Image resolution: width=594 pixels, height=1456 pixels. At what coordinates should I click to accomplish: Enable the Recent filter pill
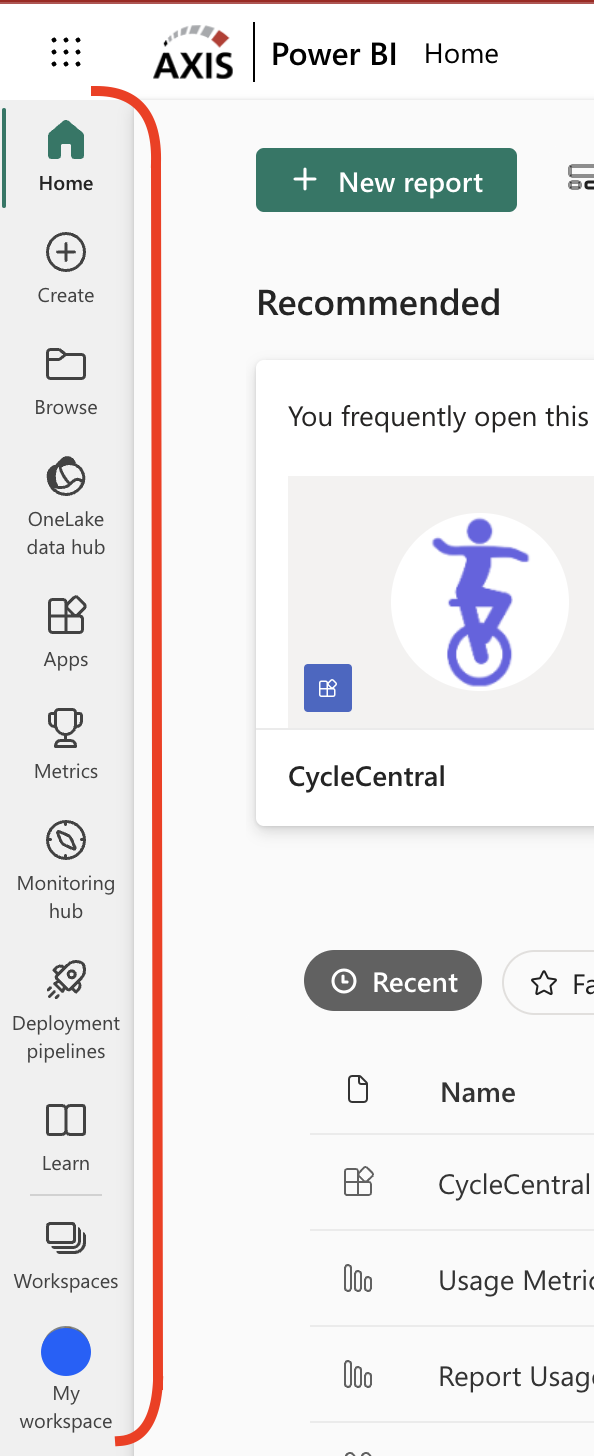[392, 981]
